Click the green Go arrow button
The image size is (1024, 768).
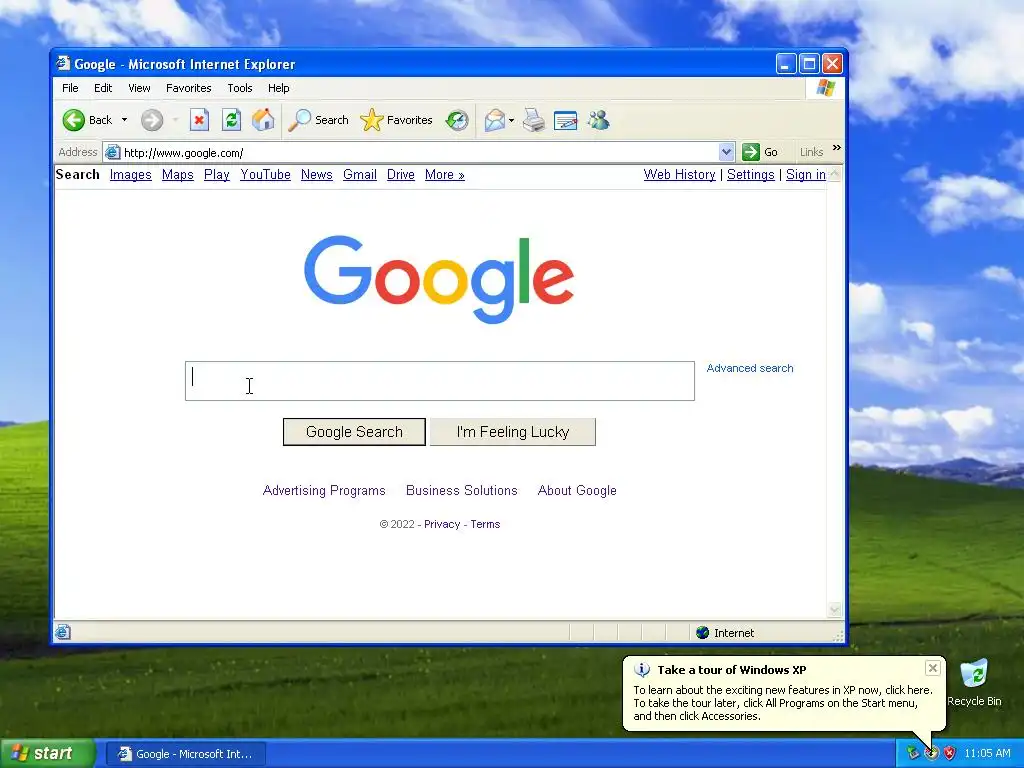pos(751,152)
